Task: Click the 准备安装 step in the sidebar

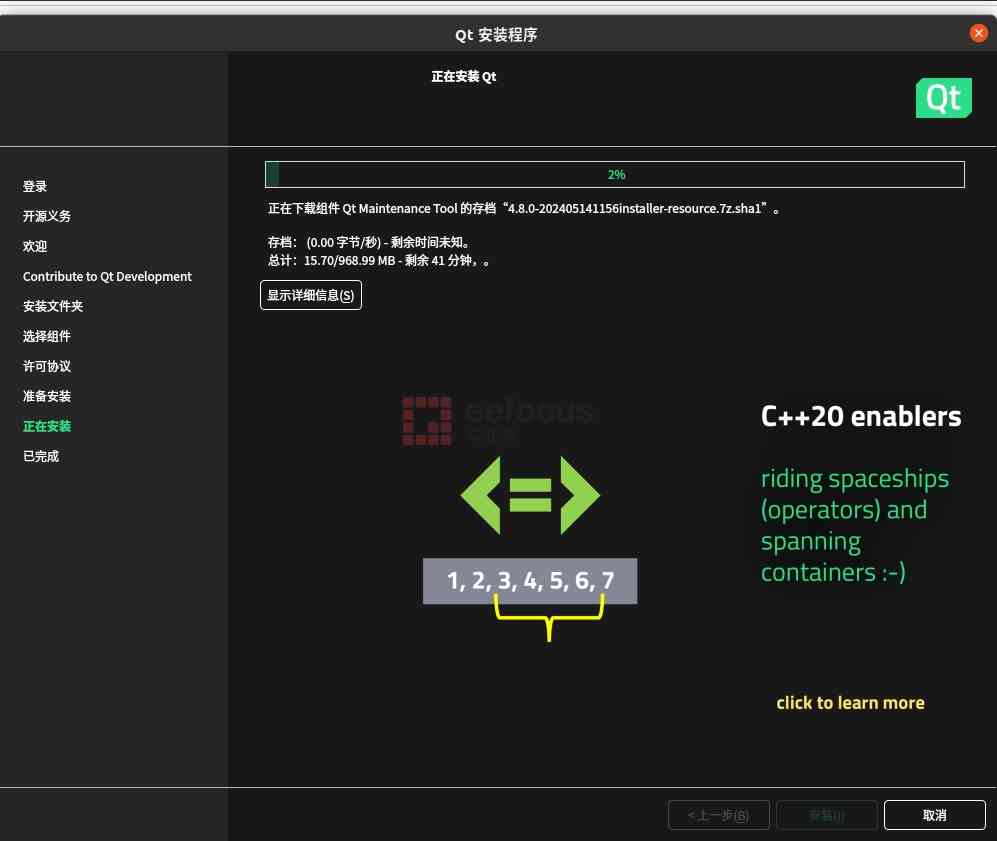Action: point(47,396)
